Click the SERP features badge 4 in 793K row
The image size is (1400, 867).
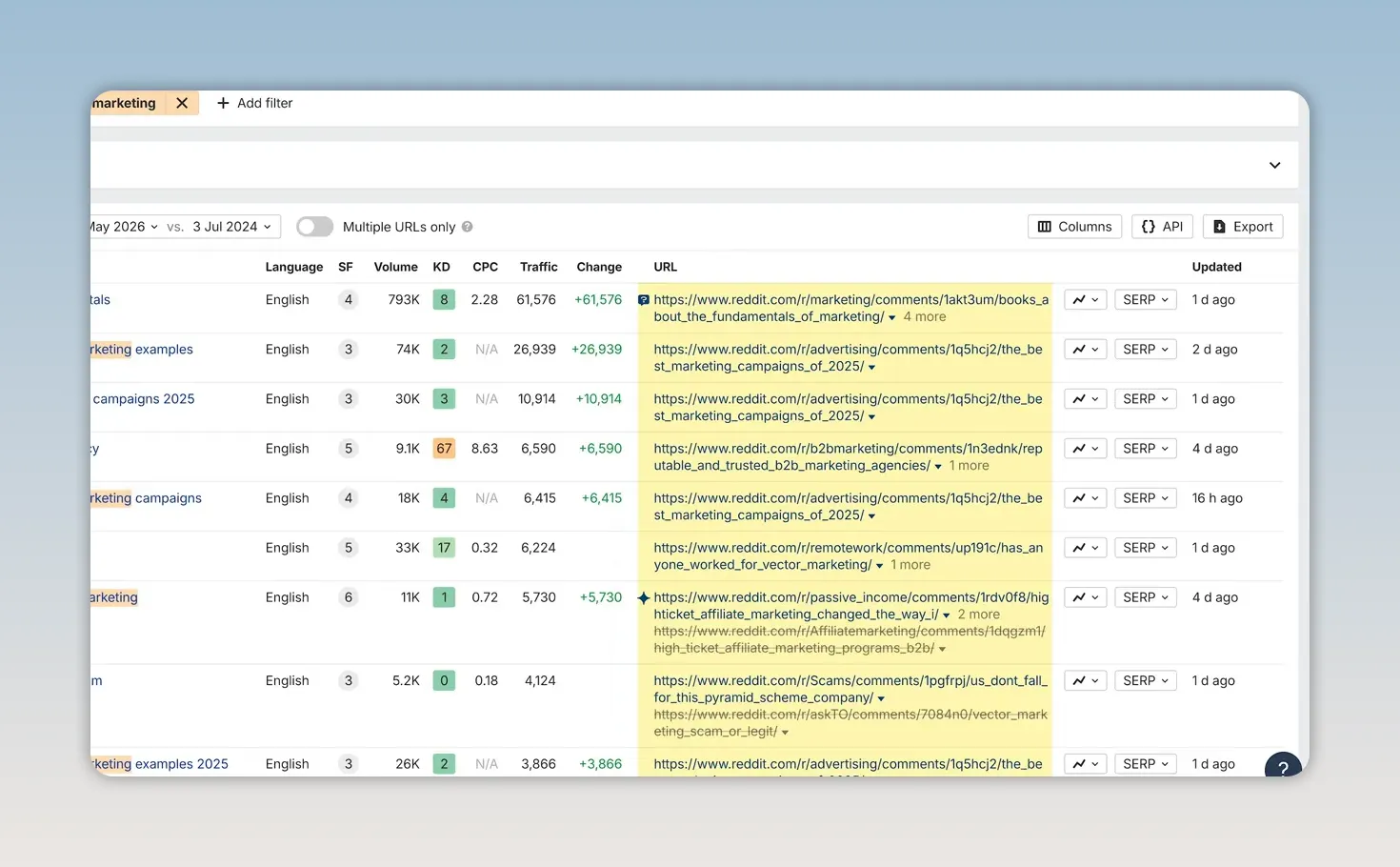(349, 300)
